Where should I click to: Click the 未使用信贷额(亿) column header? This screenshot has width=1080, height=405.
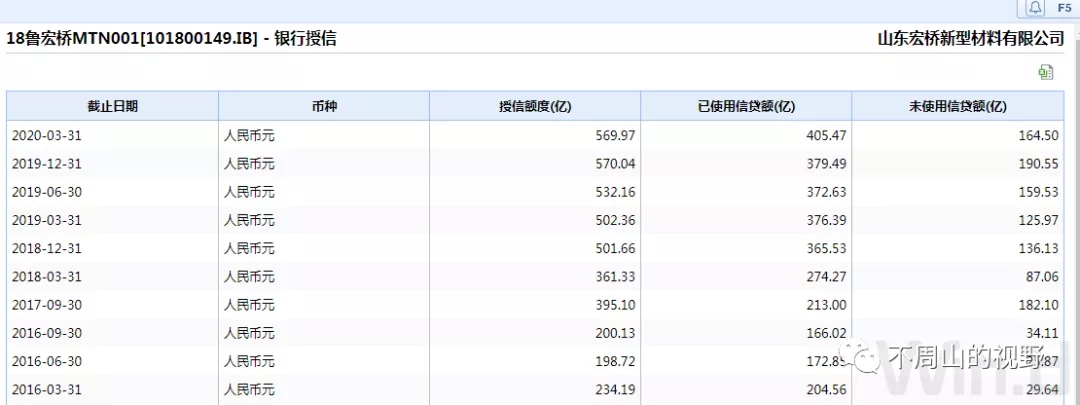(957, 106)
